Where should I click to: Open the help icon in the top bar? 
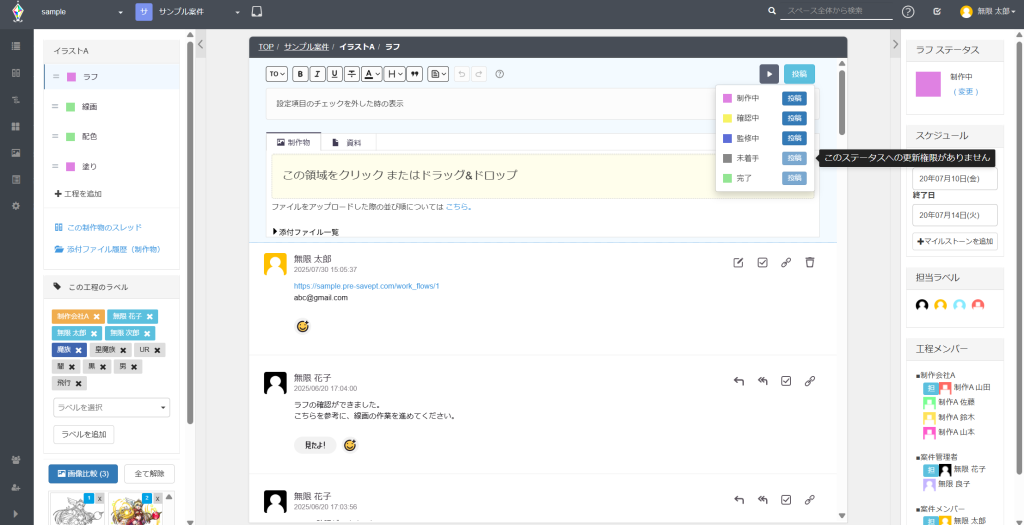tap(908, 12)
